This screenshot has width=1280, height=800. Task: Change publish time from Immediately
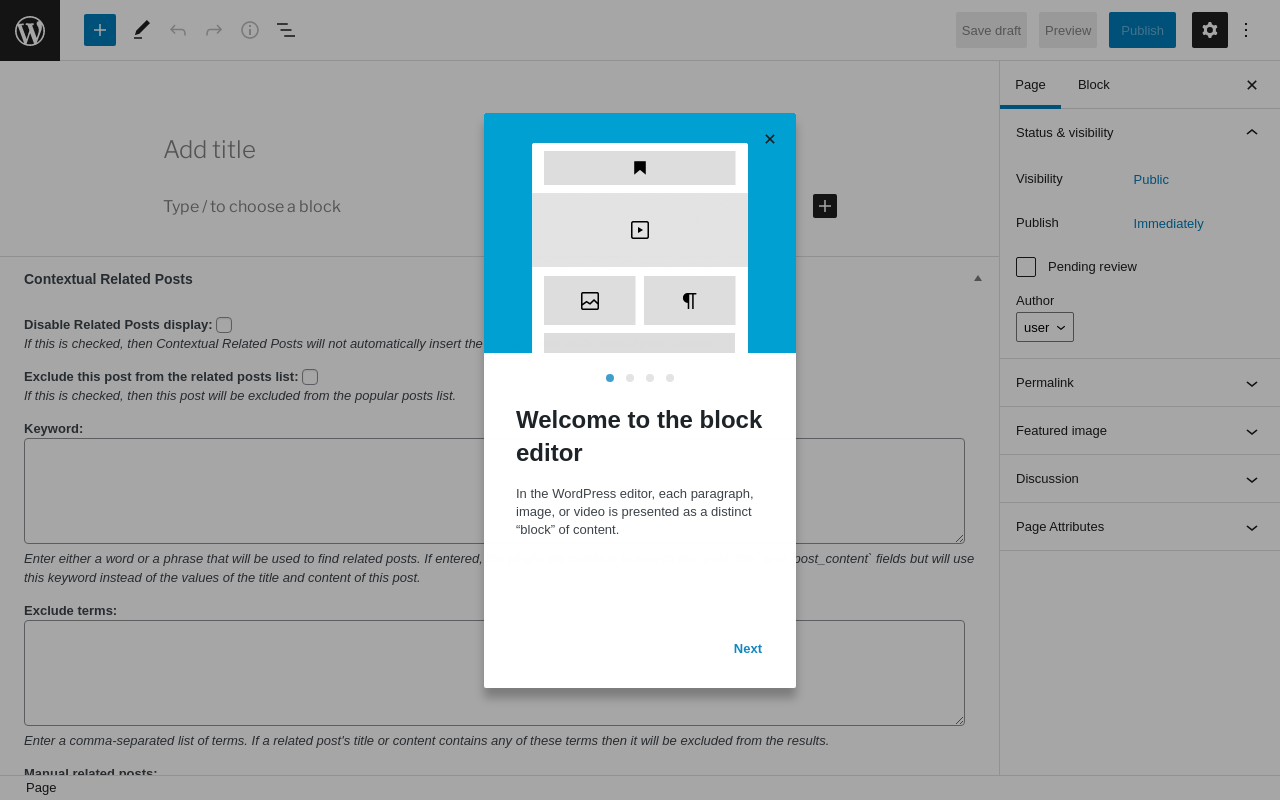click(x=1168, y=224)
